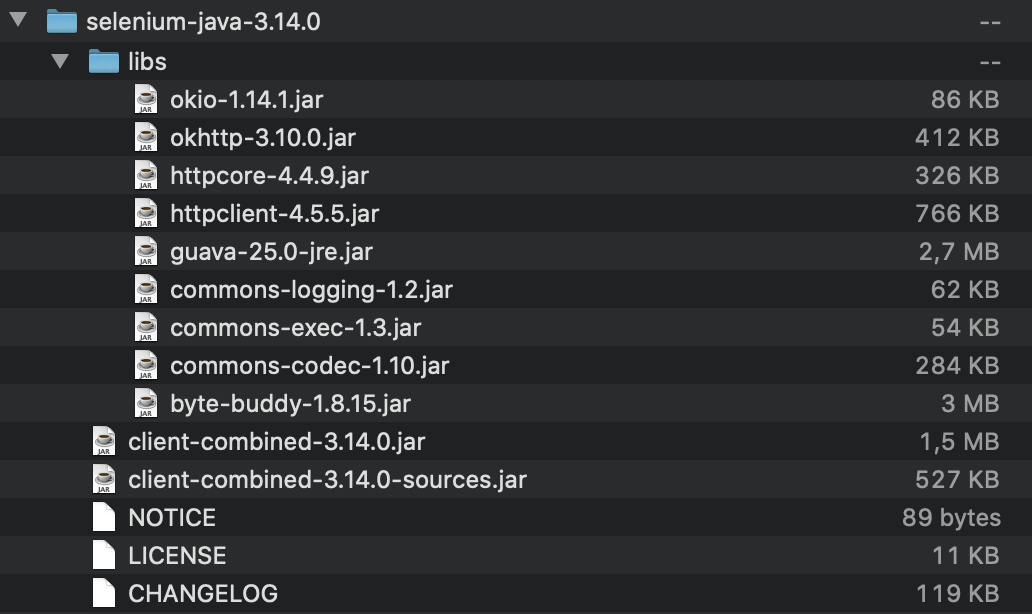Select the client-combined-3.14.0.jar JAR icon
The width and height of the screenshot is (1032, 614).
click(x=103, y=441)
